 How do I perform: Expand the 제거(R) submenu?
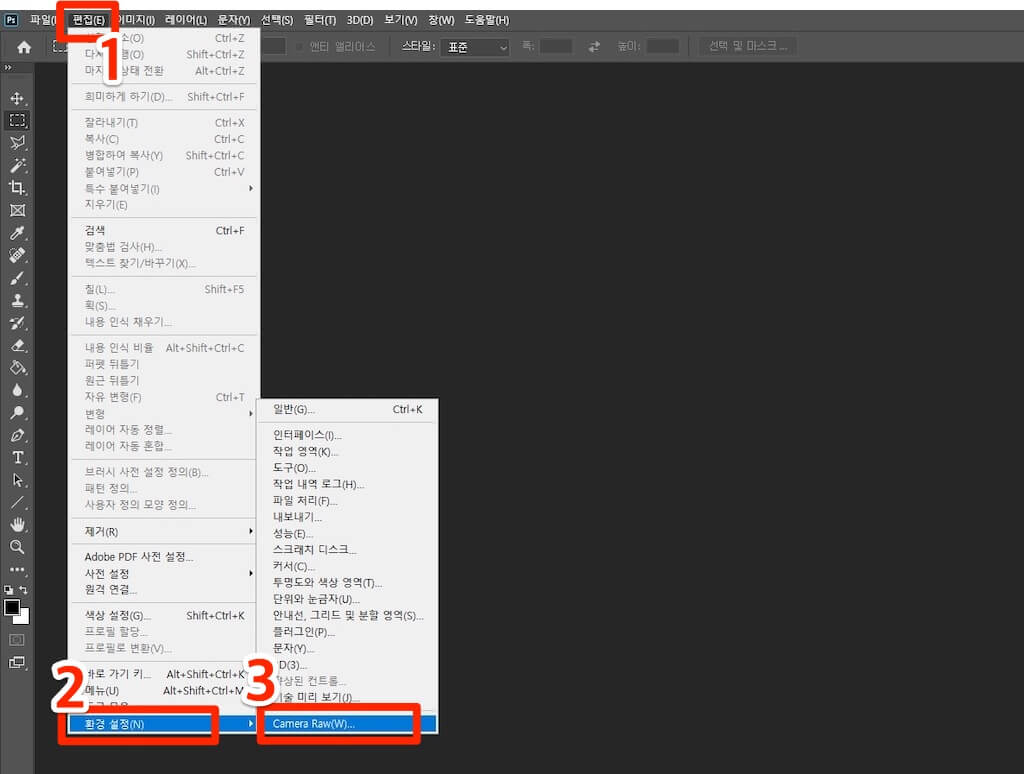pos(163,532)
